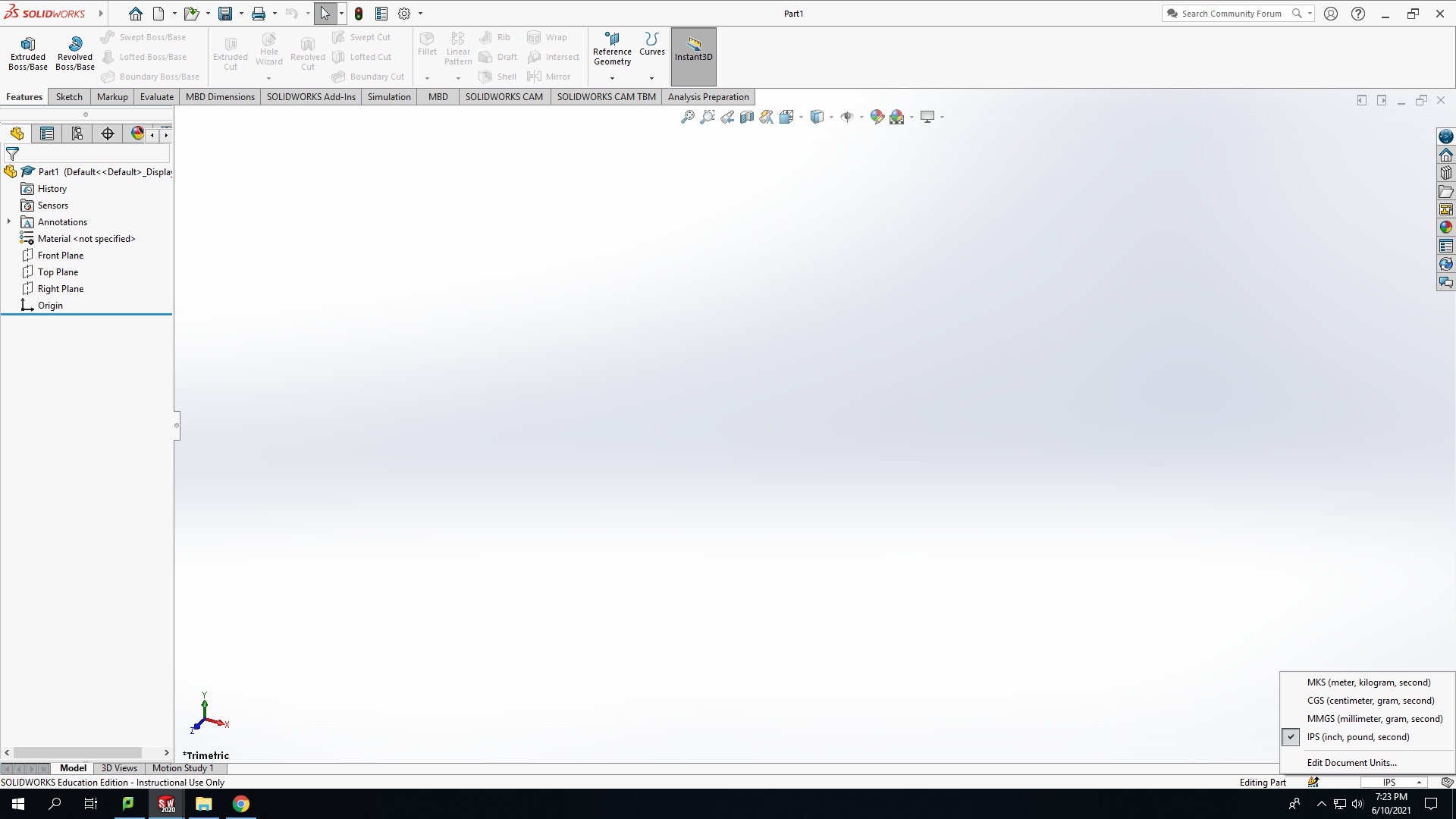Screen dimensions: 1456x819
Task: Click the Revolved Boss/Base tool
Action: 75,54
